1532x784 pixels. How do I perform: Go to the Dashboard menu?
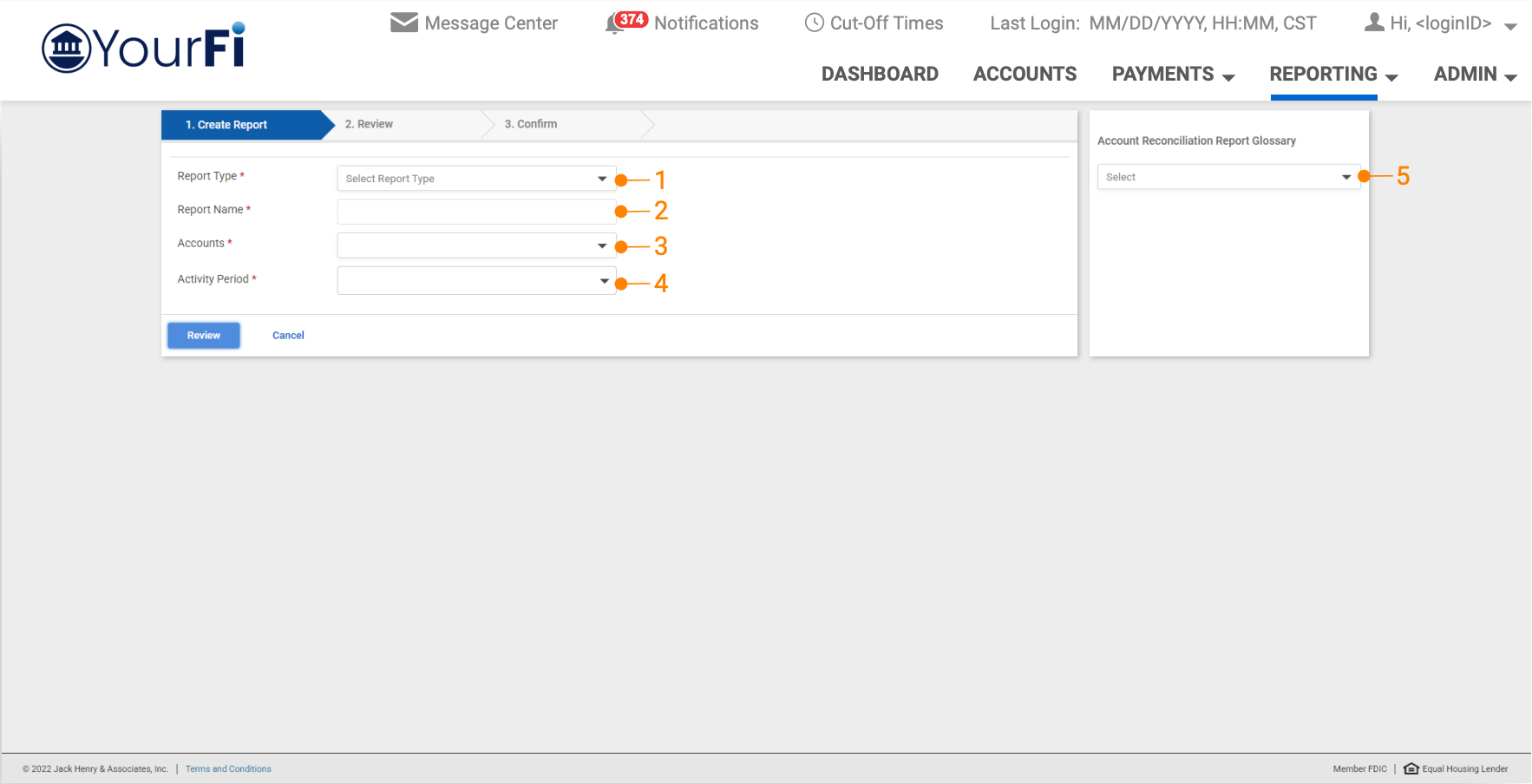[880, 75]
